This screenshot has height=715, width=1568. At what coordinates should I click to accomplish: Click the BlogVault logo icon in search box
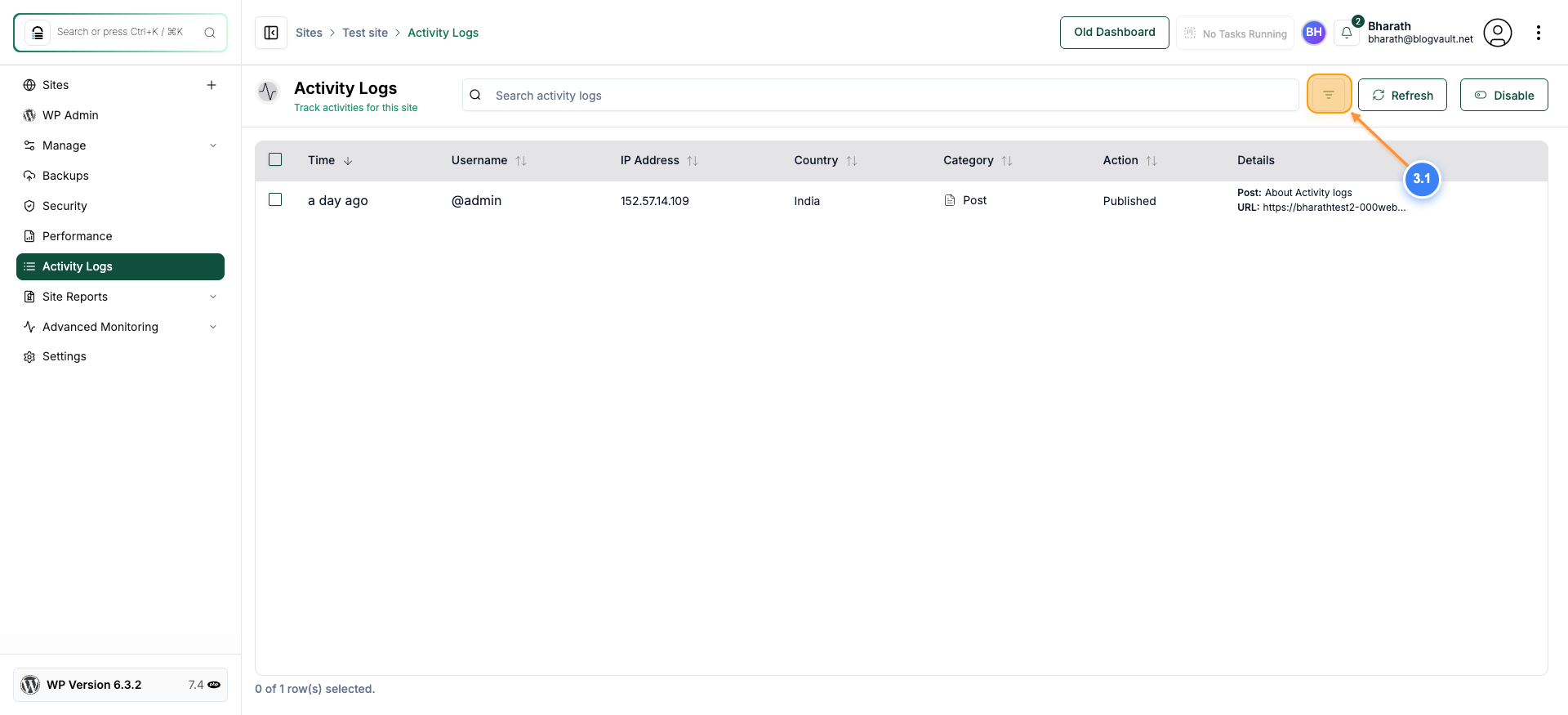click(x=38, y=33)
